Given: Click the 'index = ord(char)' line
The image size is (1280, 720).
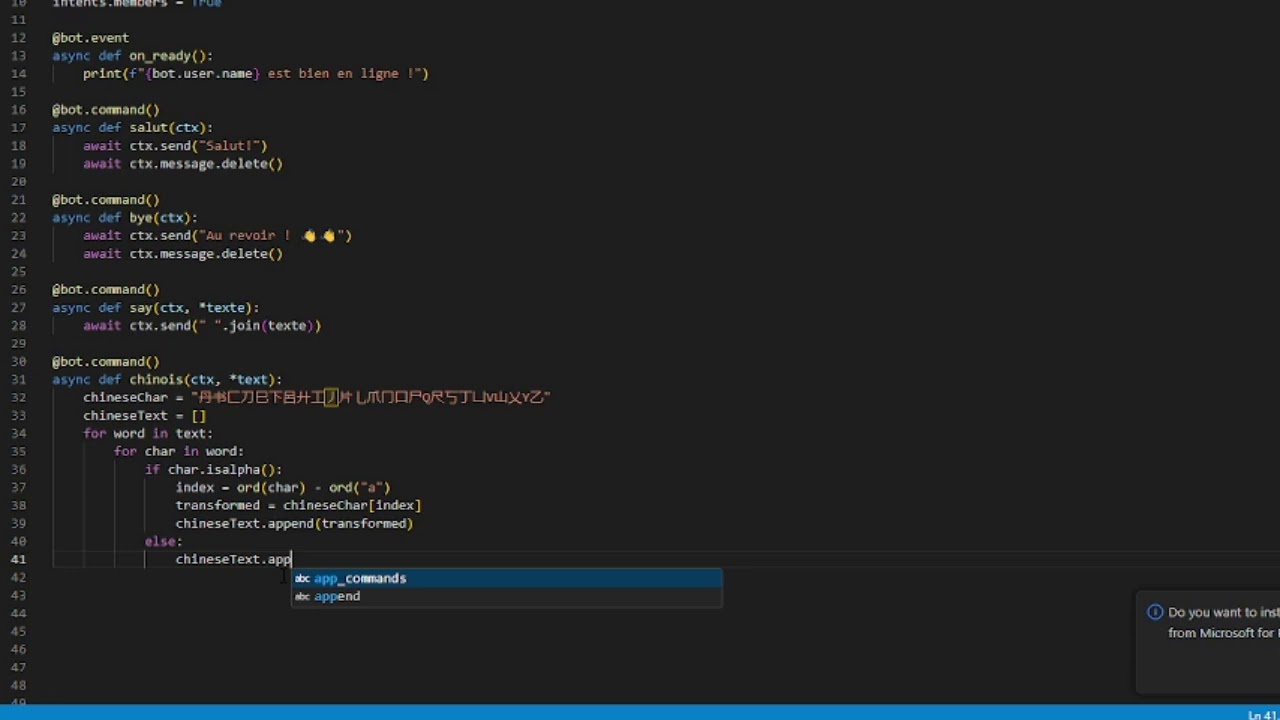Looking at the screenshot, I should (x=283, y=488).
